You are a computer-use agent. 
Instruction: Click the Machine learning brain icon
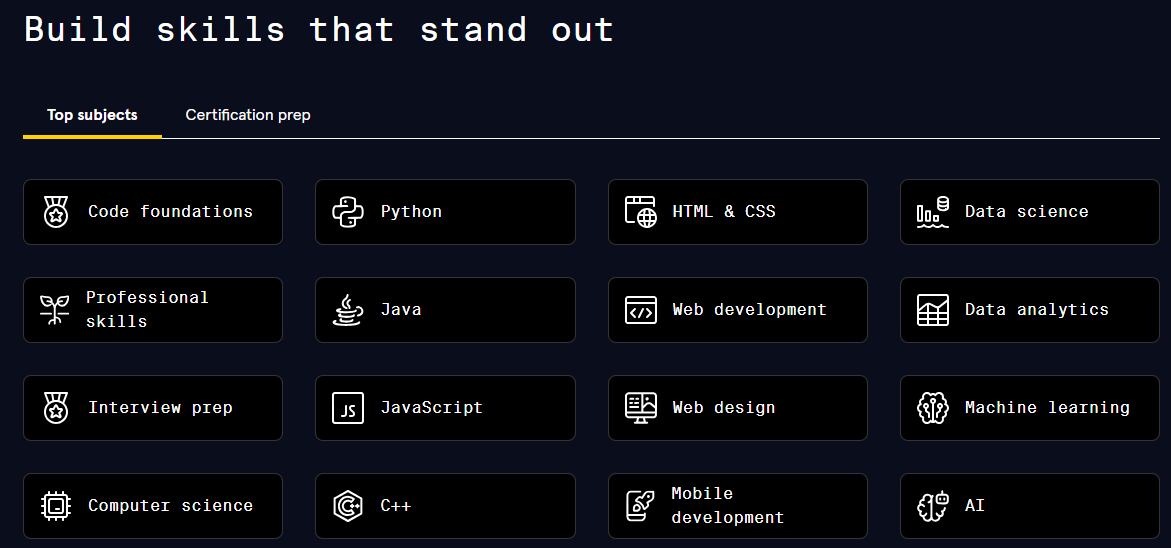pyautogui.click(x=933, y=408)
